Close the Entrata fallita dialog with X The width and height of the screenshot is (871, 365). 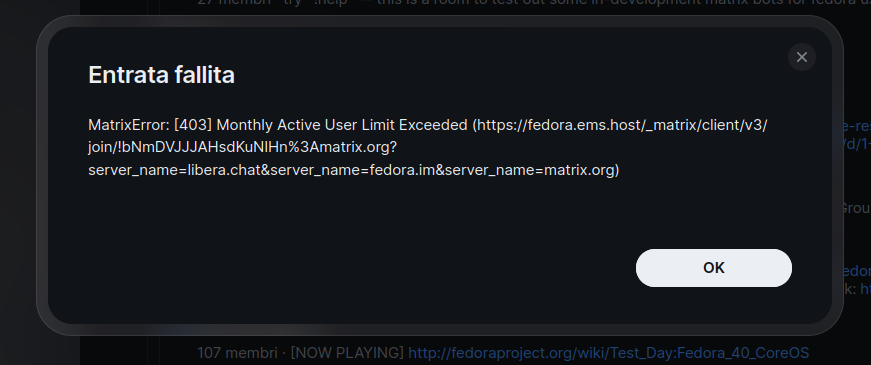coord(802,57)
